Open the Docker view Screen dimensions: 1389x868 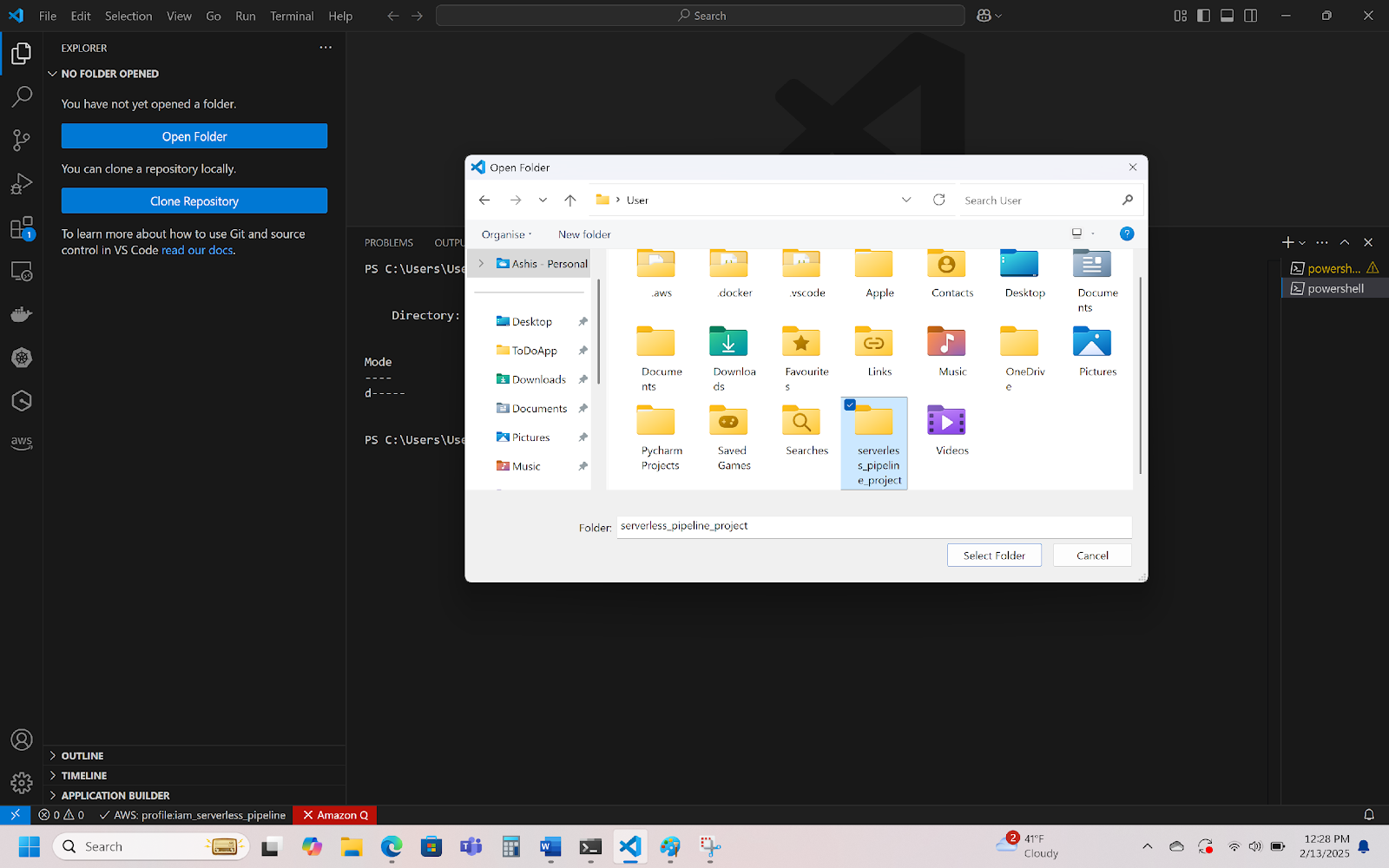tap(22, 314)
